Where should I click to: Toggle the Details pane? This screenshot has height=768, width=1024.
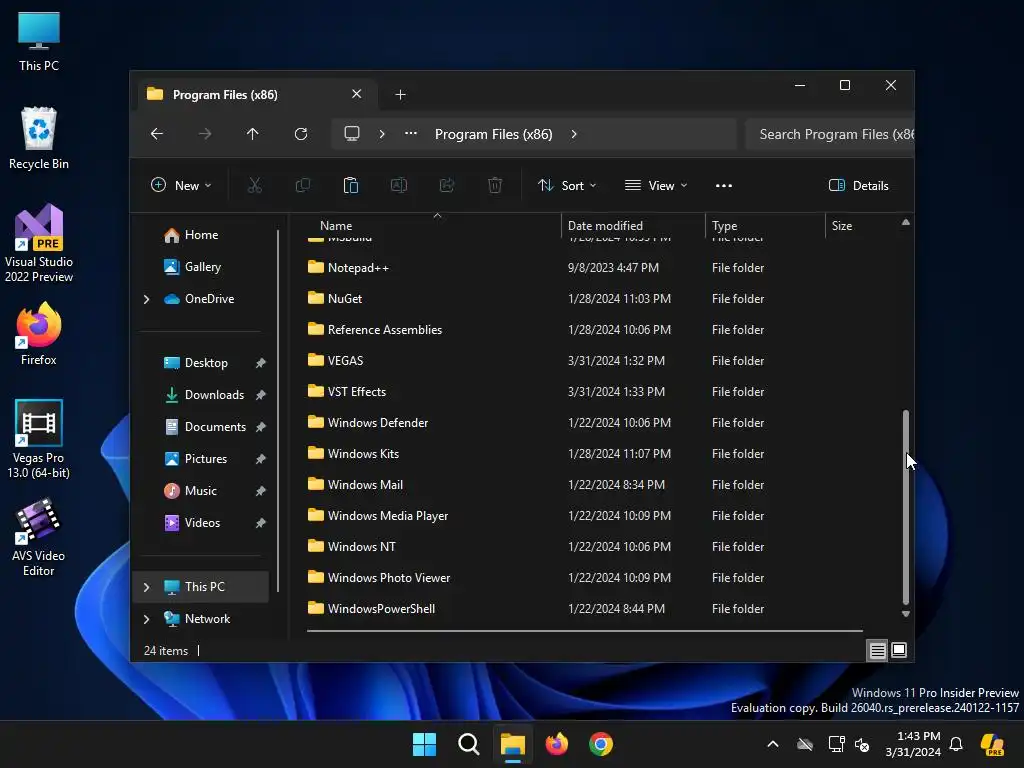pyautogui.click(x=858, y=185)
